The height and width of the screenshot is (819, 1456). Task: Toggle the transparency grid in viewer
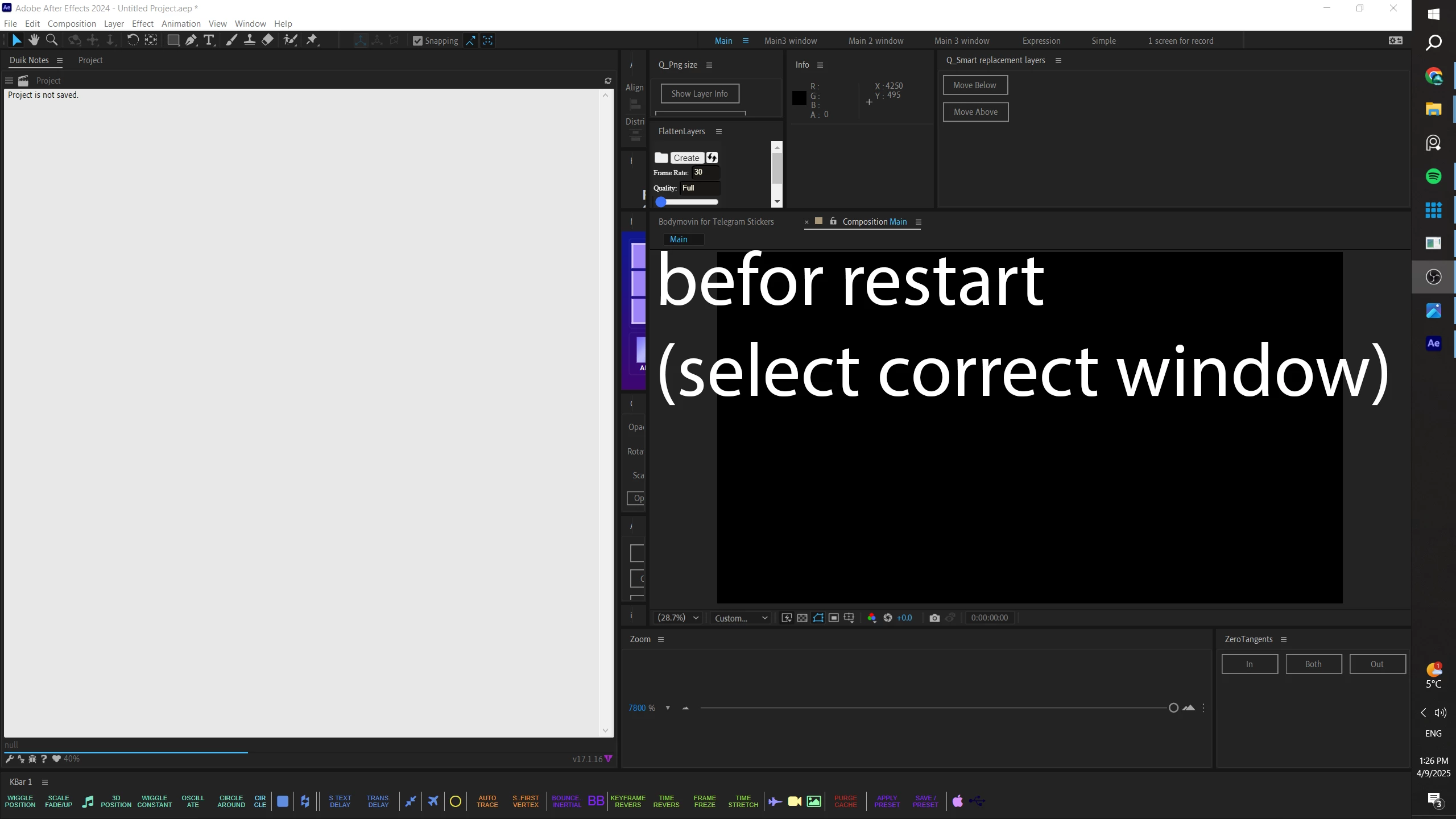pos(802,618)
